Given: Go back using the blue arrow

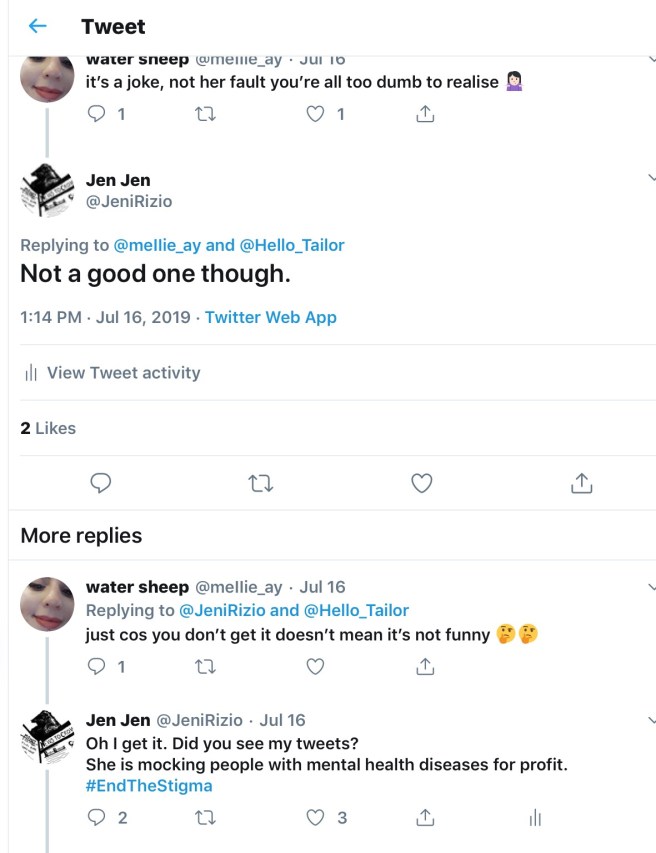Looking at the screenshot, I should 38,27.
